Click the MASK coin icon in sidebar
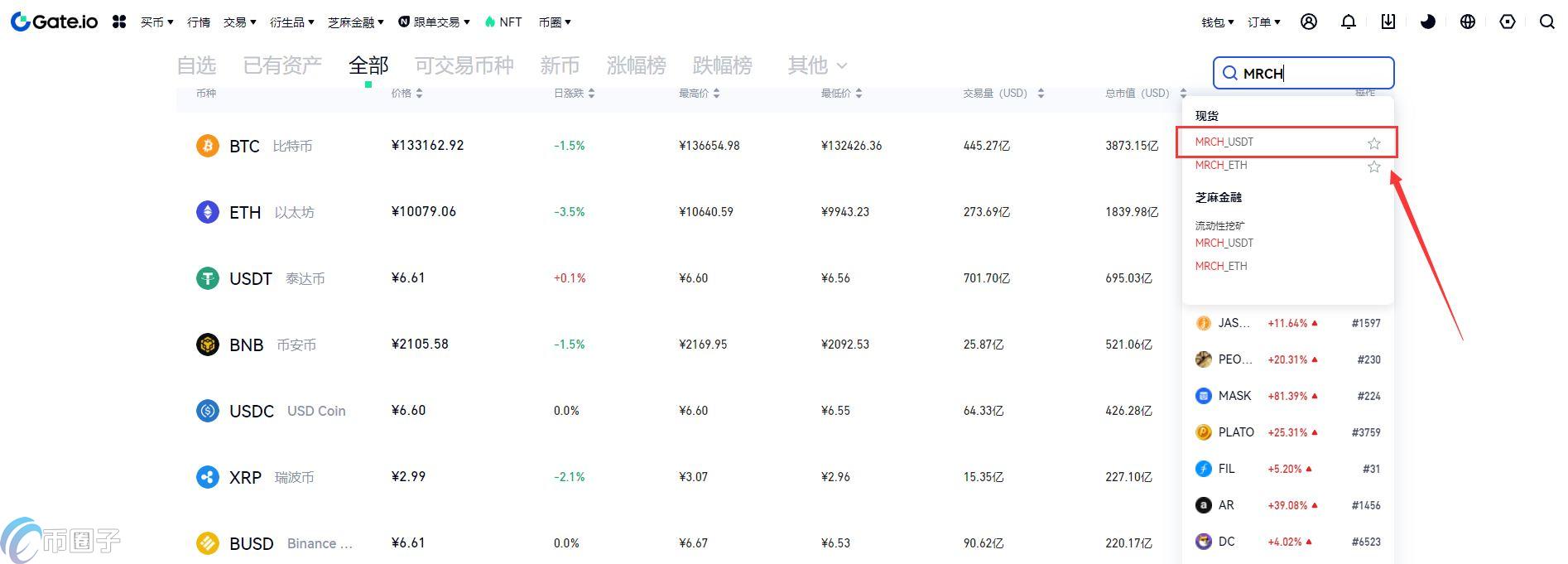The width and height of the screenshot is (1568, 564). click(1204, 396)
